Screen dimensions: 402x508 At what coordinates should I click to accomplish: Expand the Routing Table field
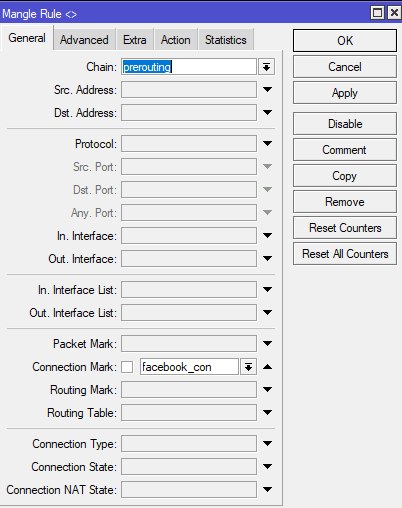[267, 412]
